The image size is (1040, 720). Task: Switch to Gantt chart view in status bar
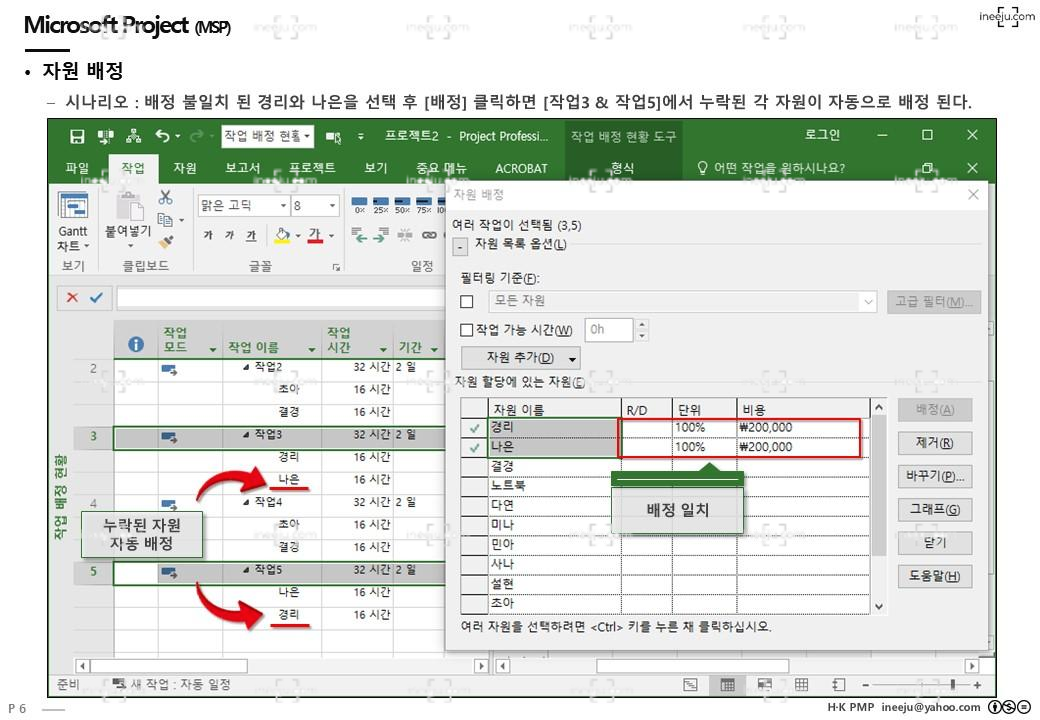(x=690, y=685)
